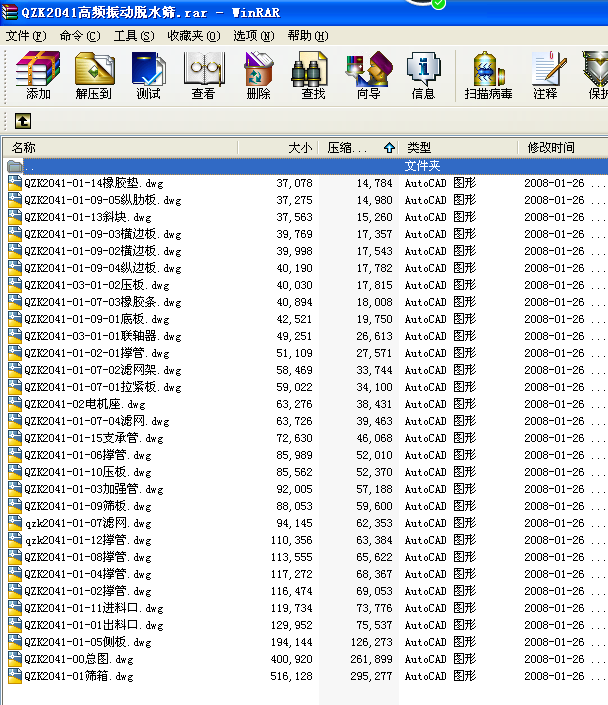Open the Tools (工具) menu
The height and width of the screenshot is (705, 608).
(x=134, y=36)
